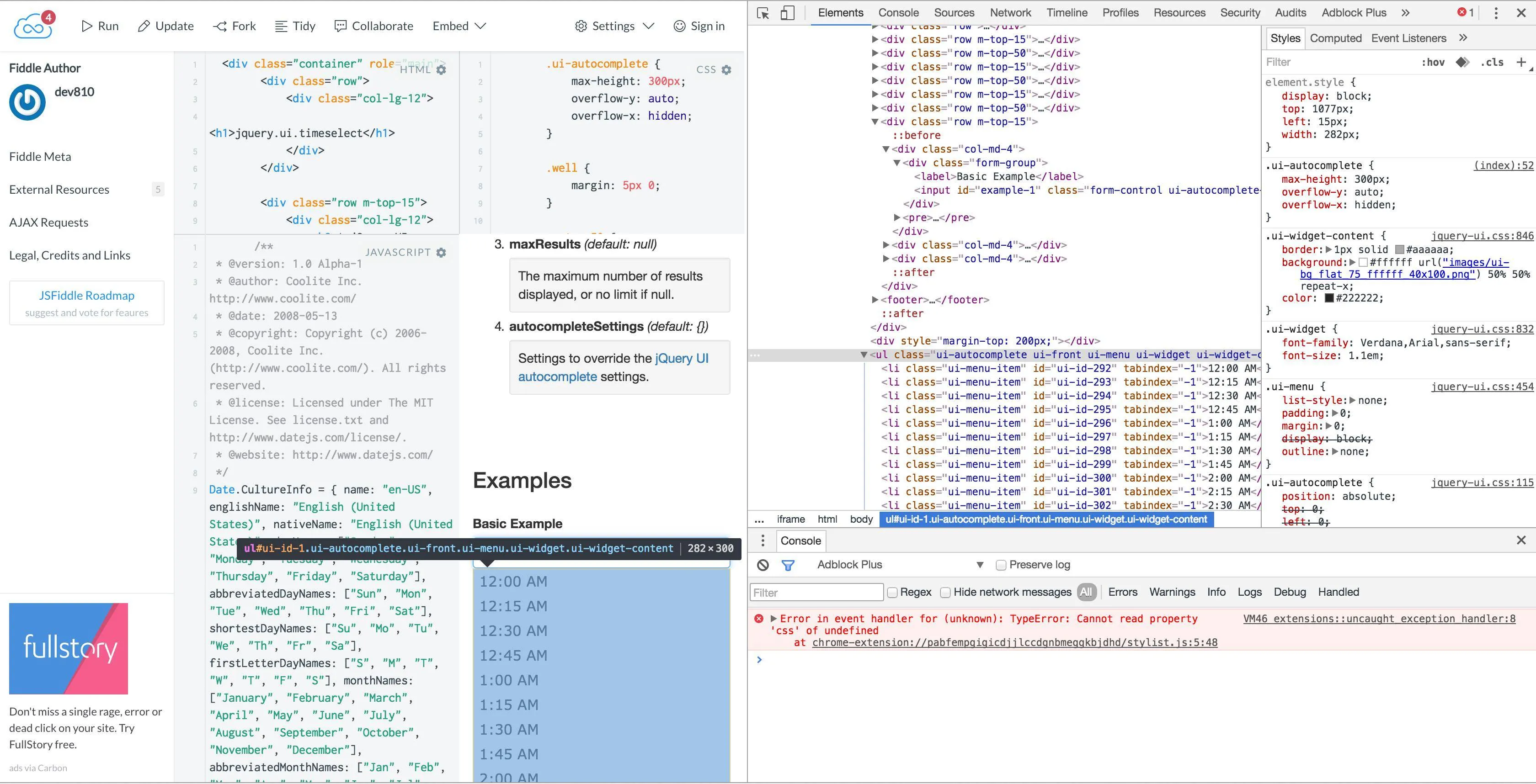The image size is (1536, 784).
Task: Expand the footer element node
Action: (875, 300)
